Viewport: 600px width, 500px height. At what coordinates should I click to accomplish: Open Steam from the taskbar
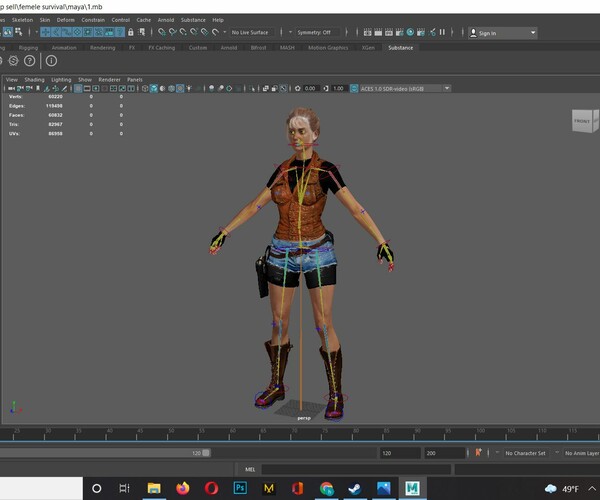tap(355, 488)
